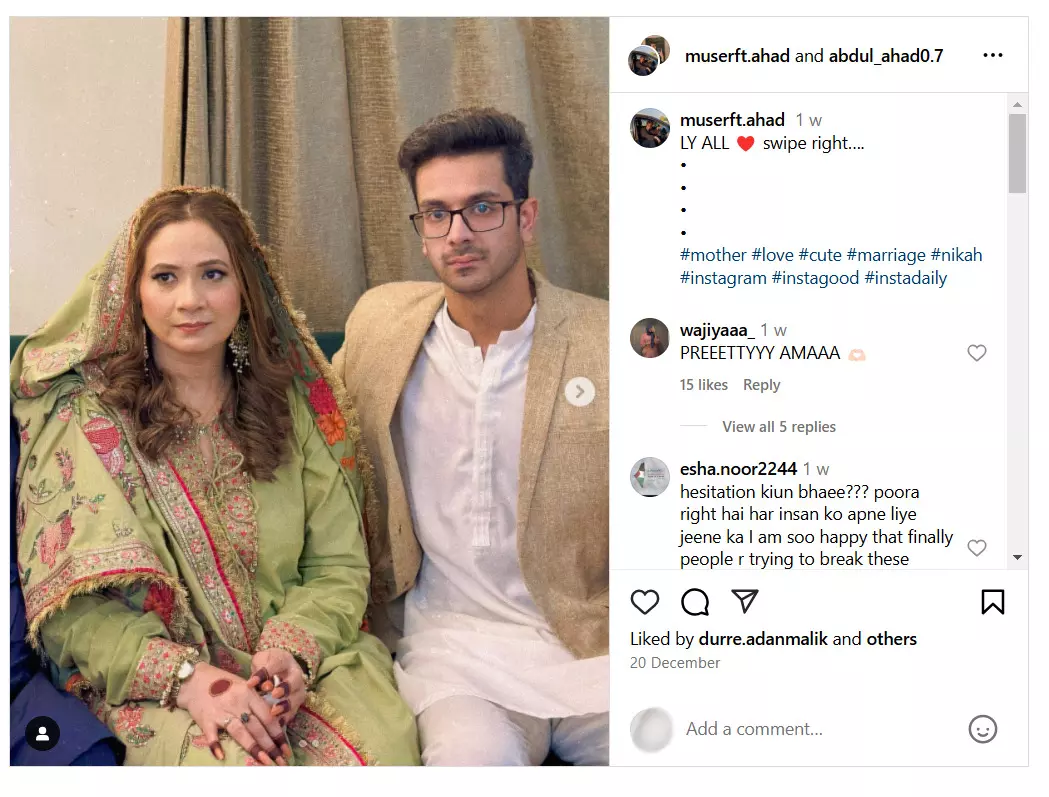Save the post with the bookmark icon
Viewport: 1049px width, 797px height.
click(993, 602)
